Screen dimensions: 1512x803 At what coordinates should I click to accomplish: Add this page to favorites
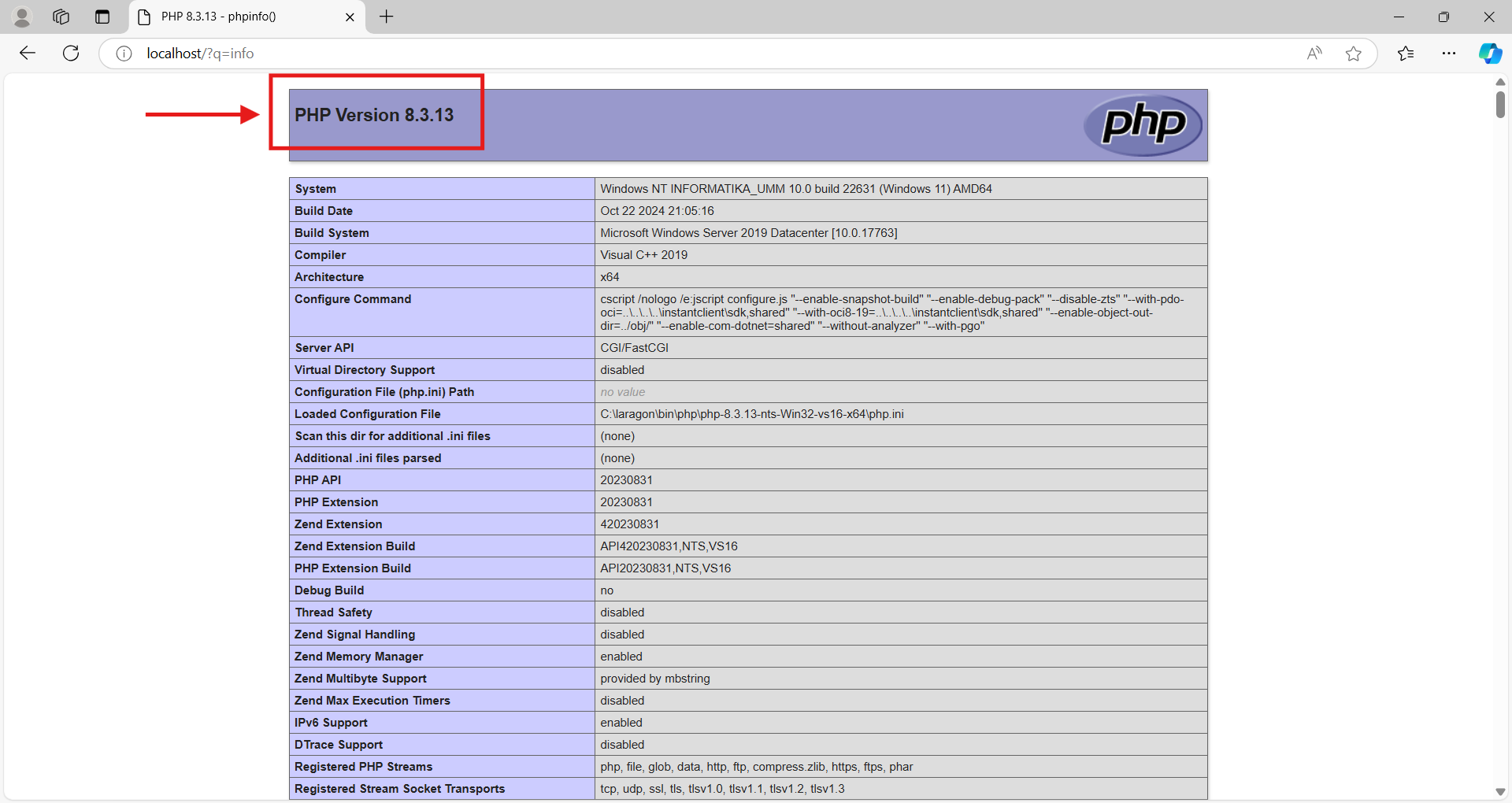click(x=1354, y=53)
